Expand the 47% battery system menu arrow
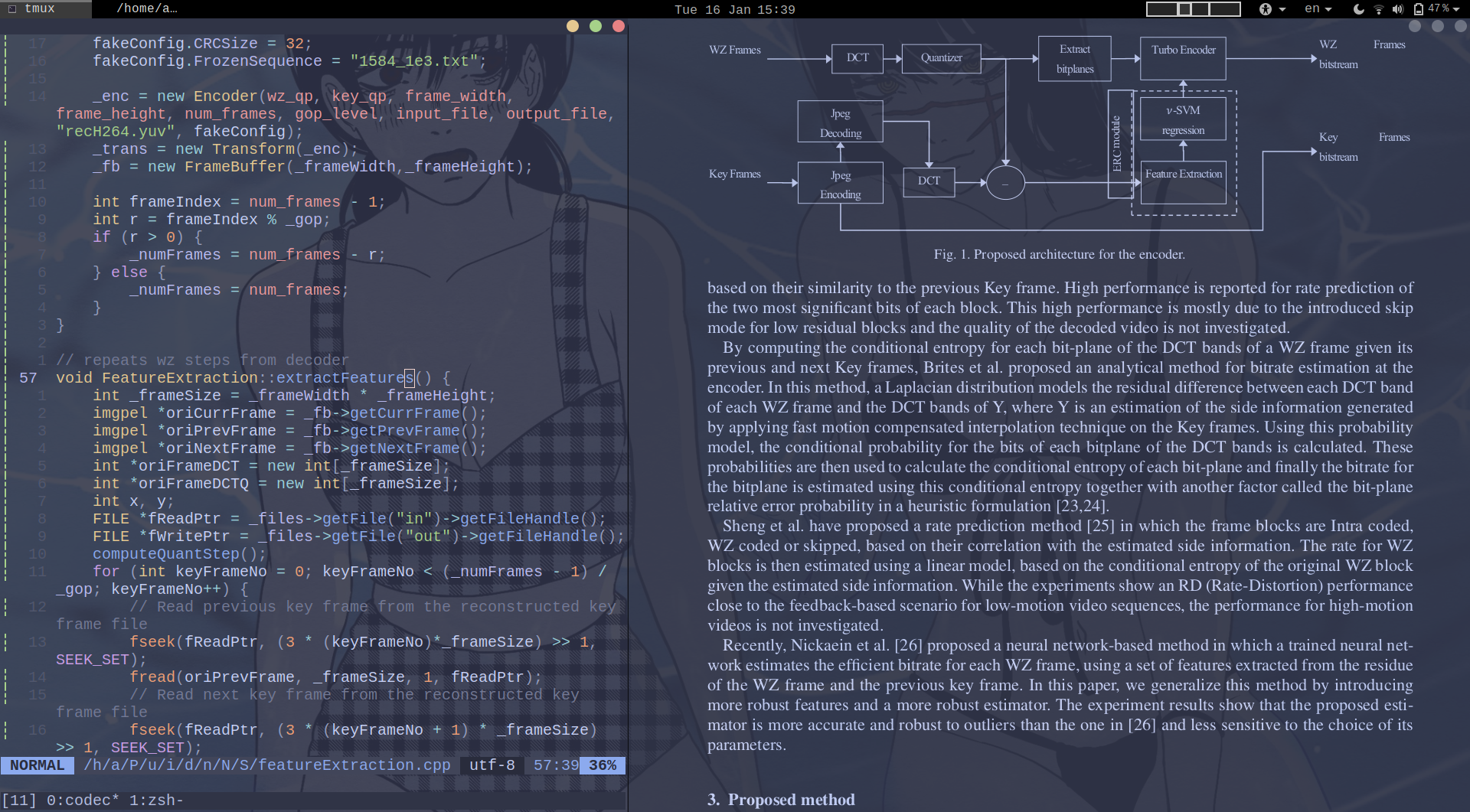Screen dimensions: 1470x812 (x=1457, y=9)
